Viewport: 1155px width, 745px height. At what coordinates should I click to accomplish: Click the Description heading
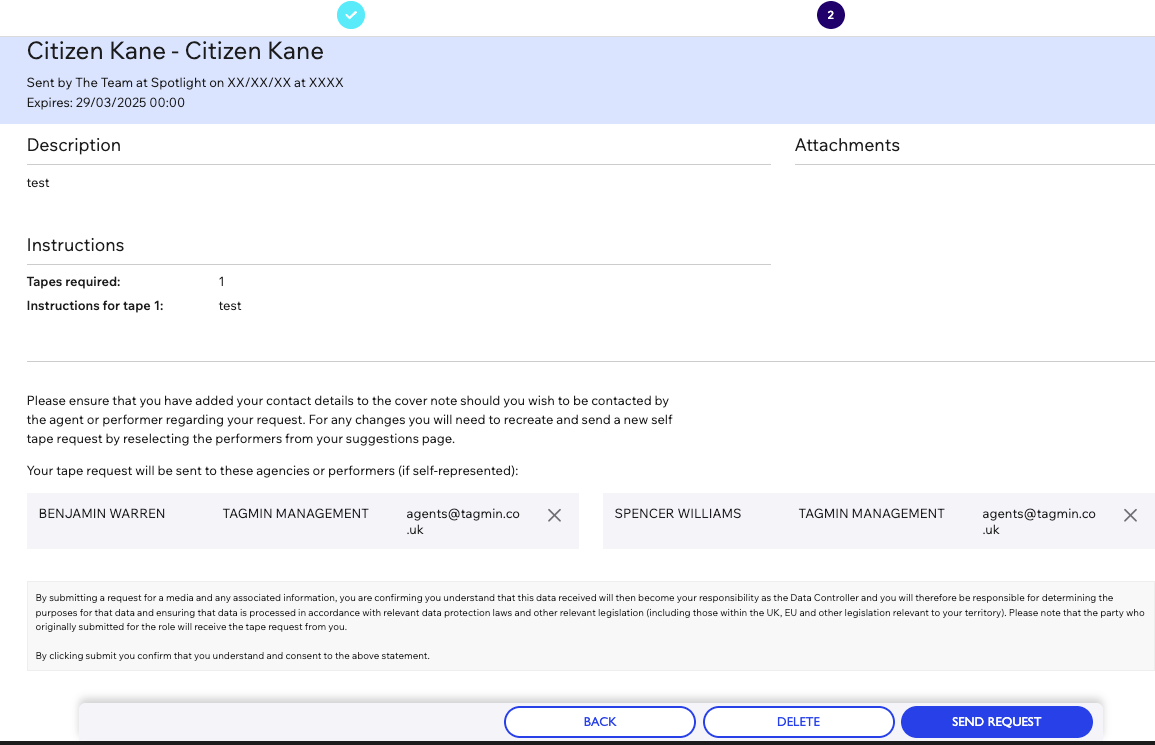click(x=74, y=145)
